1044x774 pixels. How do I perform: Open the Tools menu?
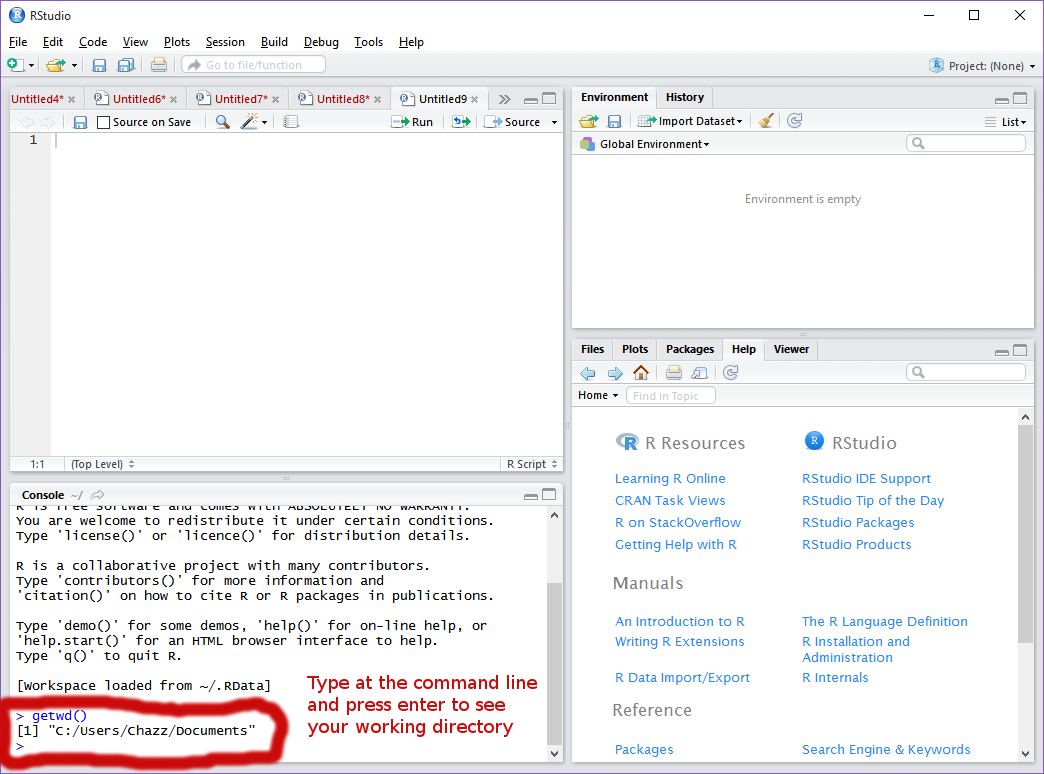click(368, 42)
